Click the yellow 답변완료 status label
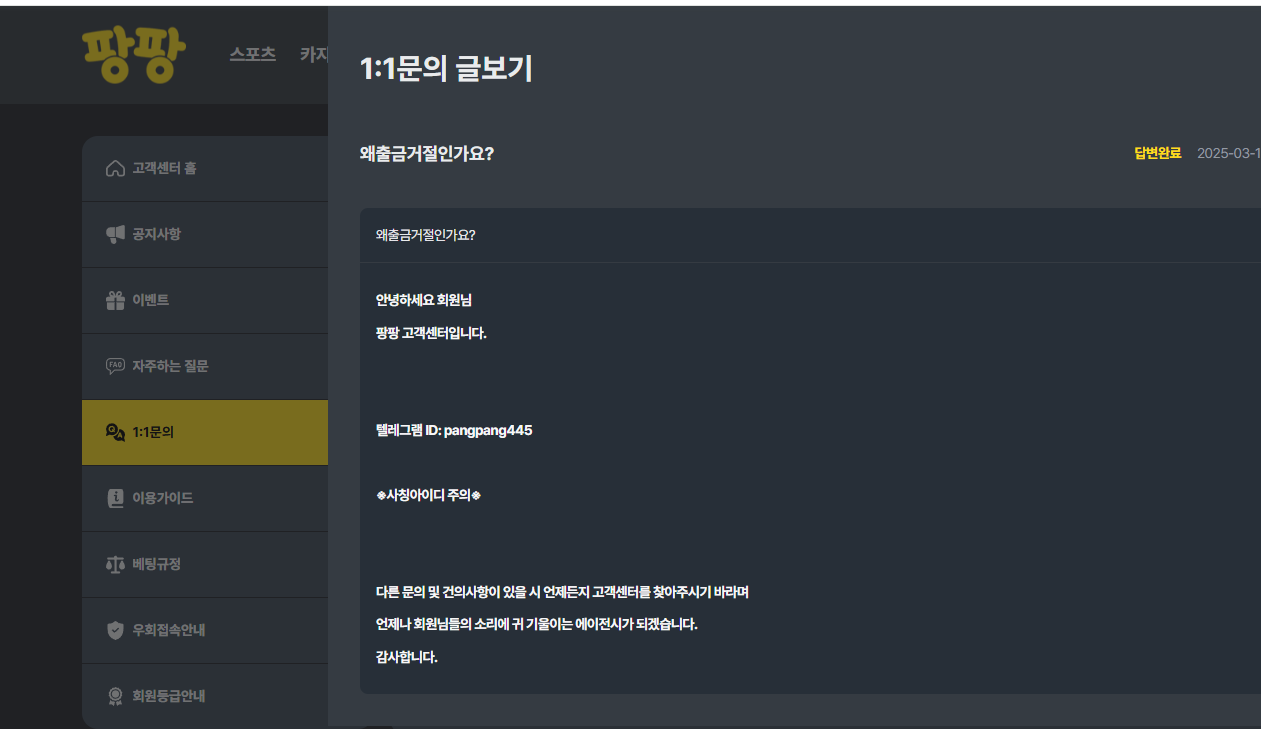Screen dimensions: 1261x729 (x=1157, y=153)
